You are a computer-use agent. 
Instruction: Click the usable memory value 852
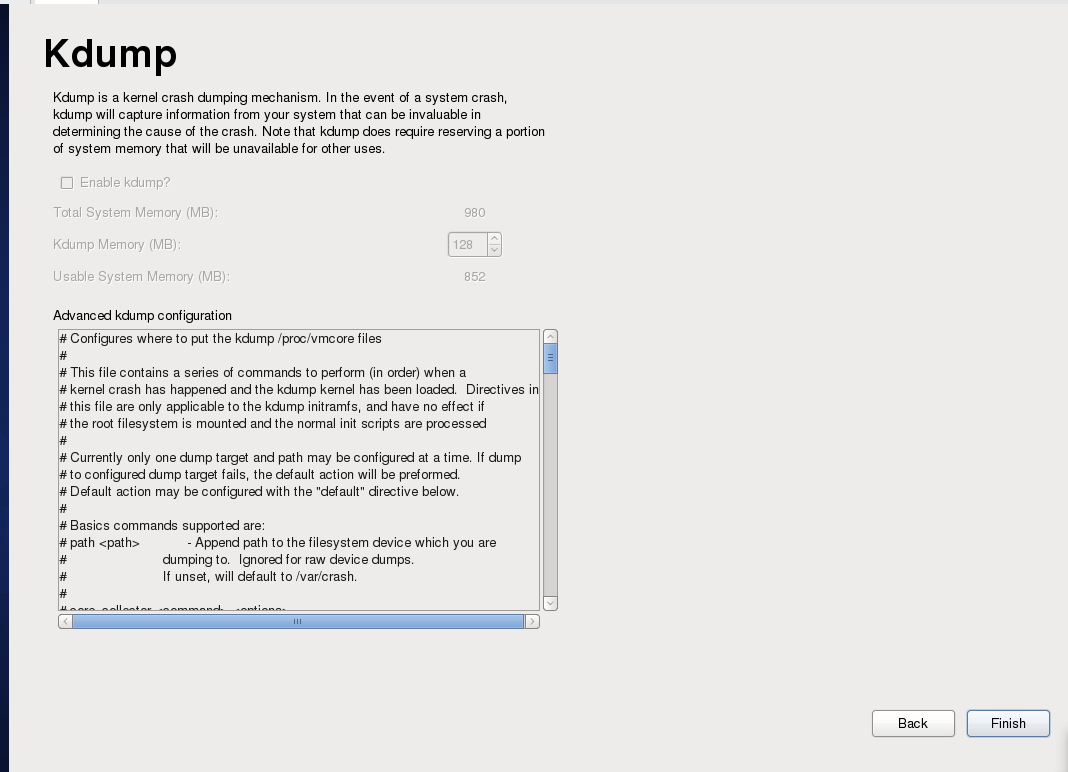point(475,277)
